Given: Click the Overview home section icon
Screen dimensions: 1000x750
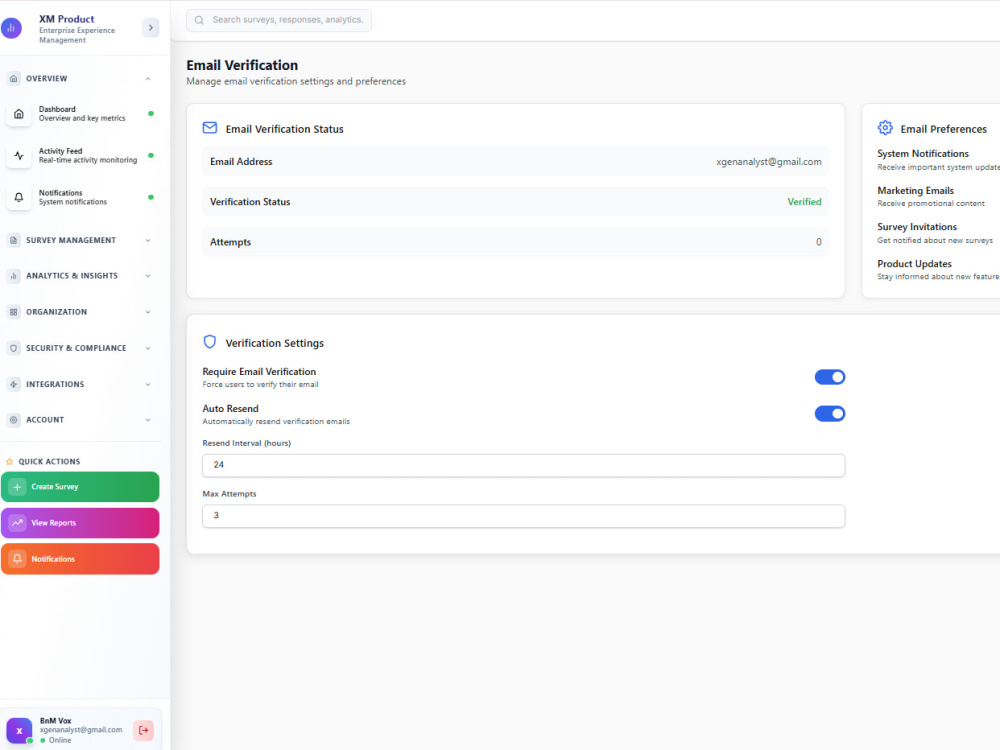Looking at the screenshot, I should point(13,78).
